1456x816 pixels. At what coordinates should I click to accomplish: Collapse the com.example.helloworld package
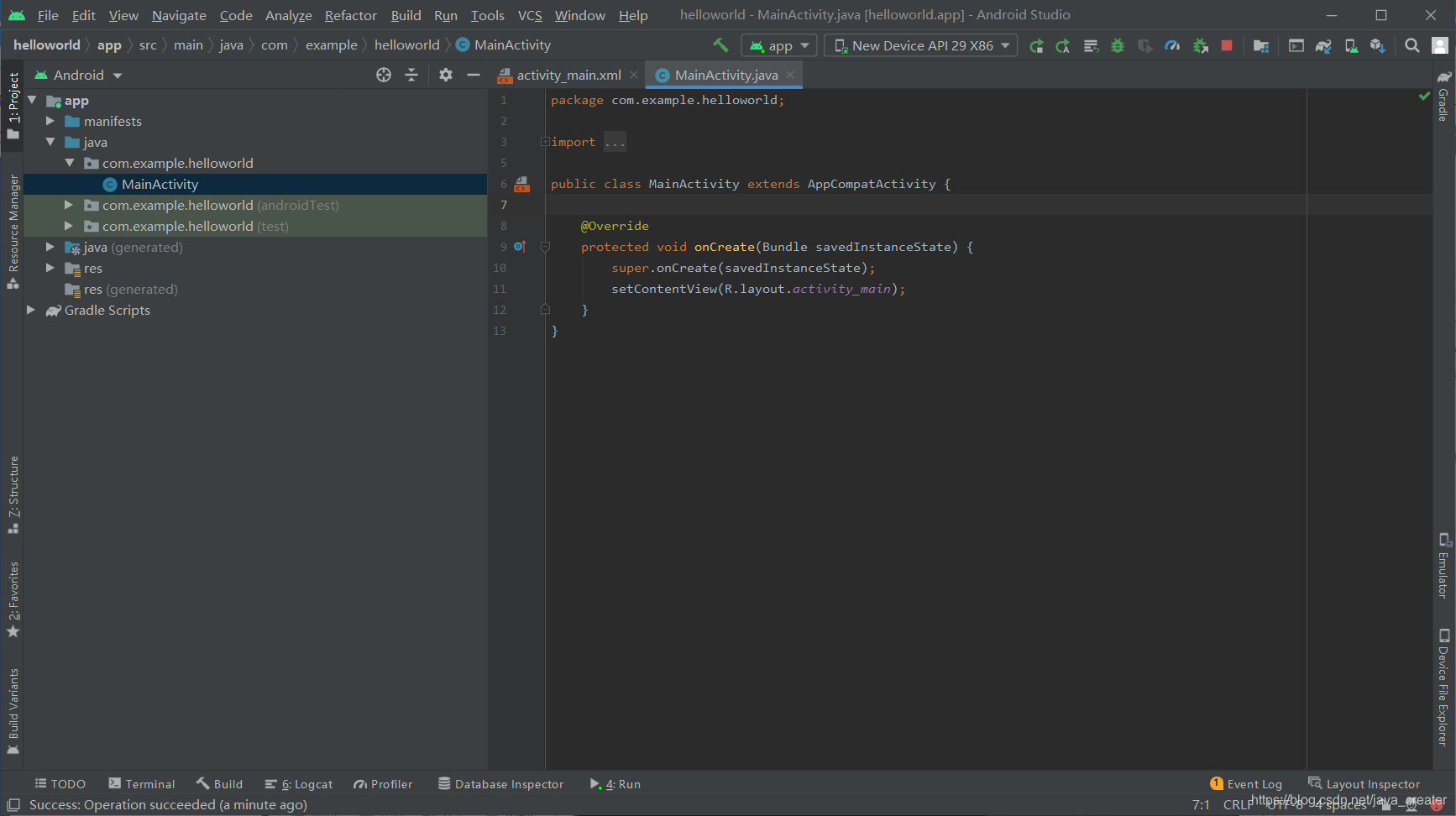coord(70,163)
